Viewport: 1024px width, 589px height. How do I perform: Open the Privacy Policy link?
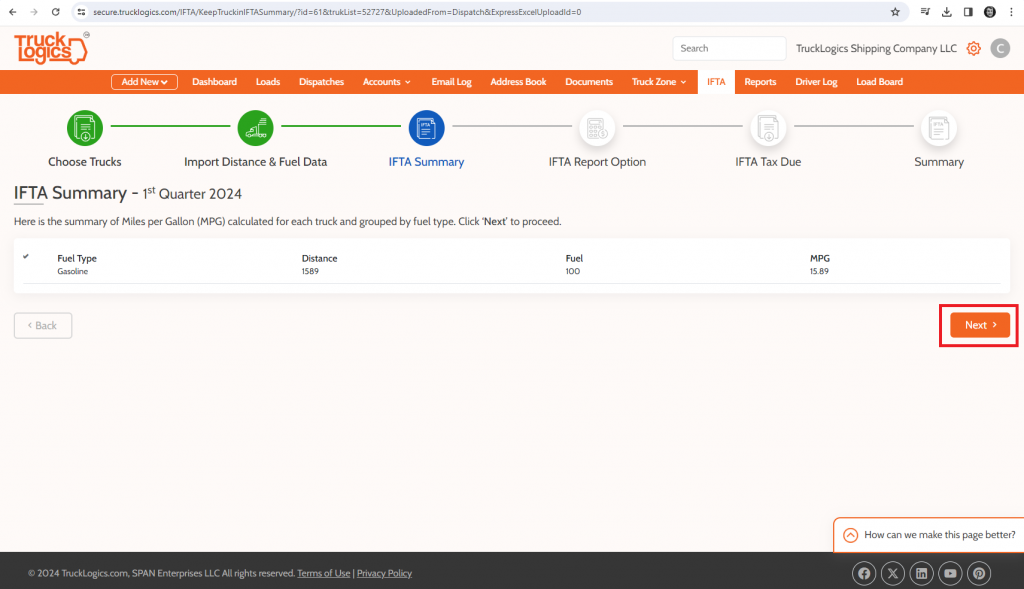click(x=384, y=573)
